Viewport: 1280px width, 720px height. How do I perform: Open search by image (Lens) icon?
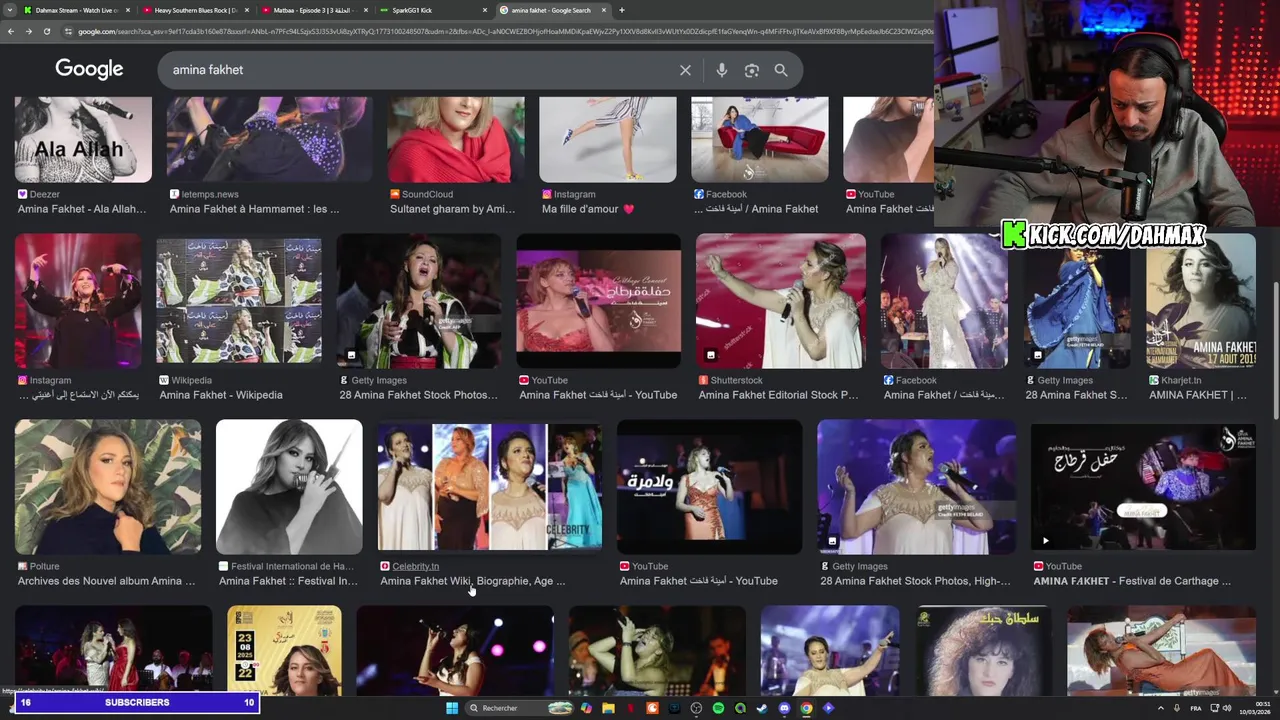click(752, 70)
